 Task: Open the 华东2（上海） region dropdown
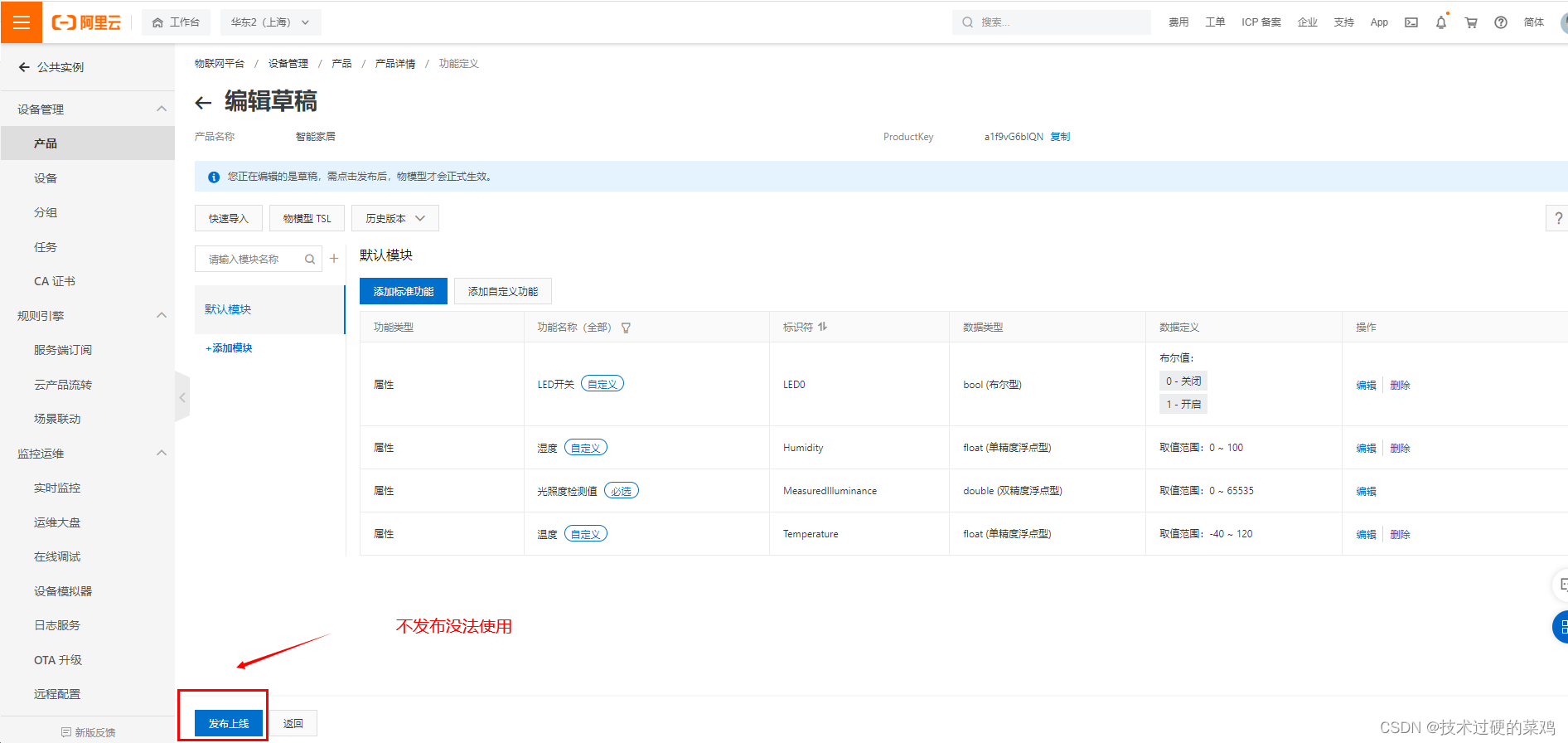point(270,22)
